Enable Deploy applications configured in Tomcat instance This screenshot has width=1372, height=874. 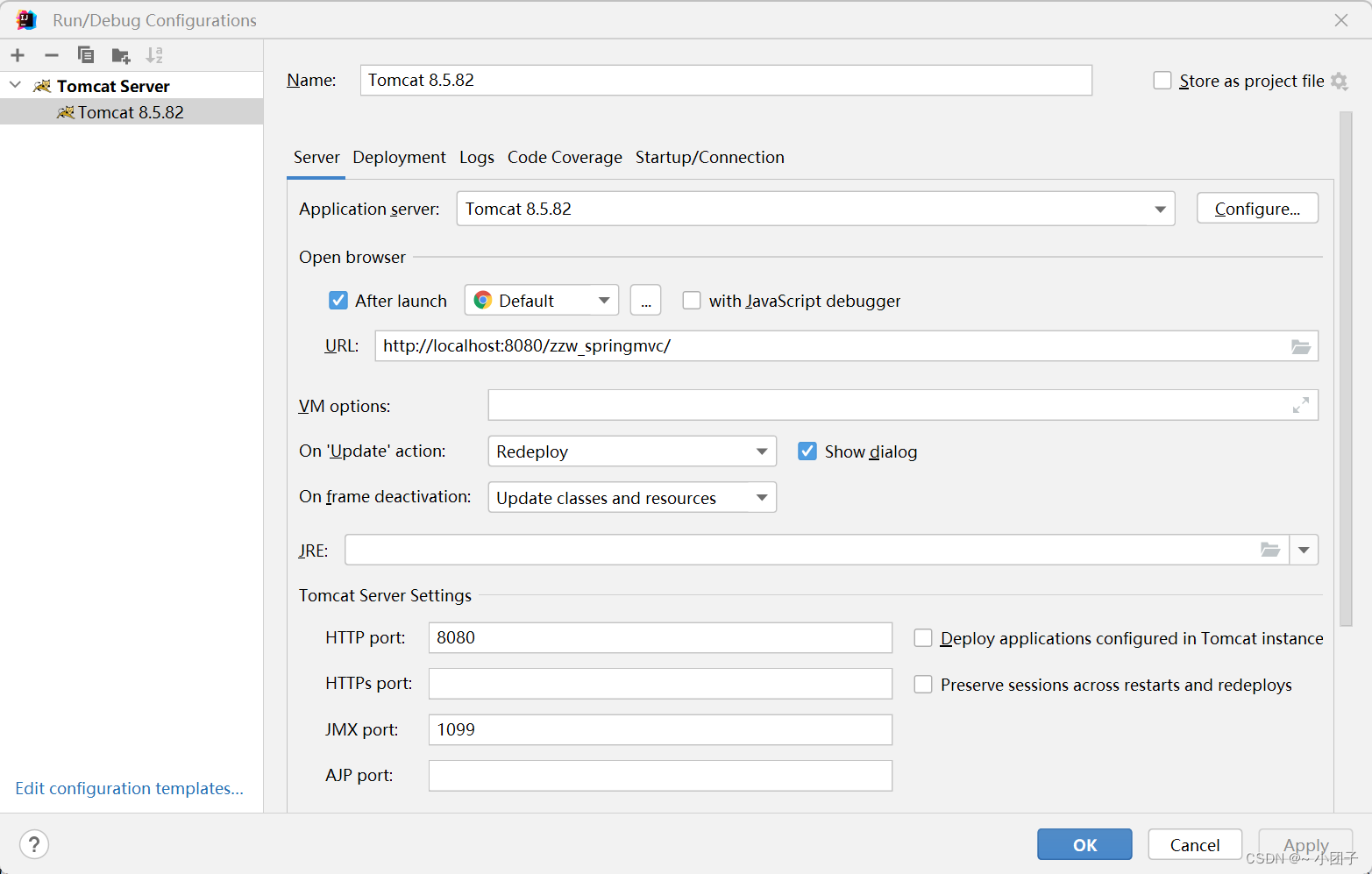pos(923,638)
